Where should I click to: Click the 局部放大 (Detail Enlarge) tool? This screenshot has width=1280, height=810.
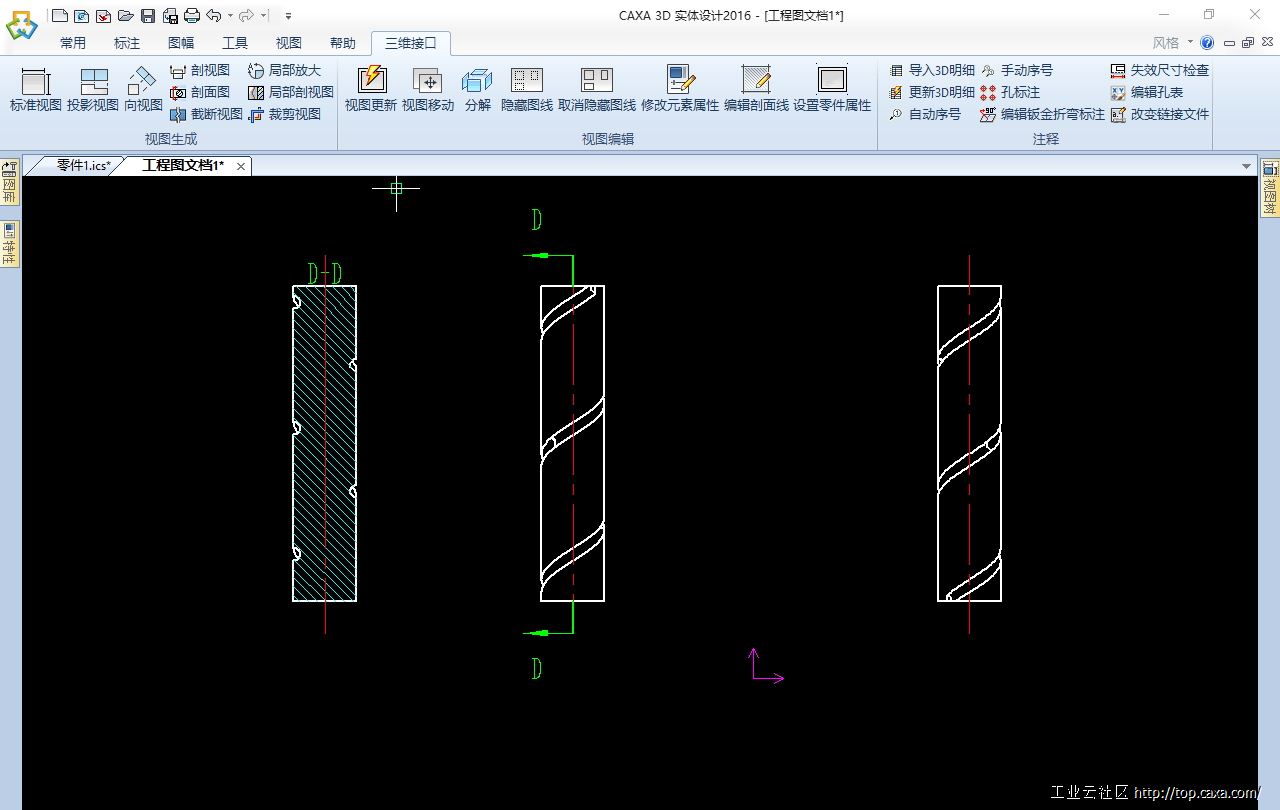tap(284, 70)
